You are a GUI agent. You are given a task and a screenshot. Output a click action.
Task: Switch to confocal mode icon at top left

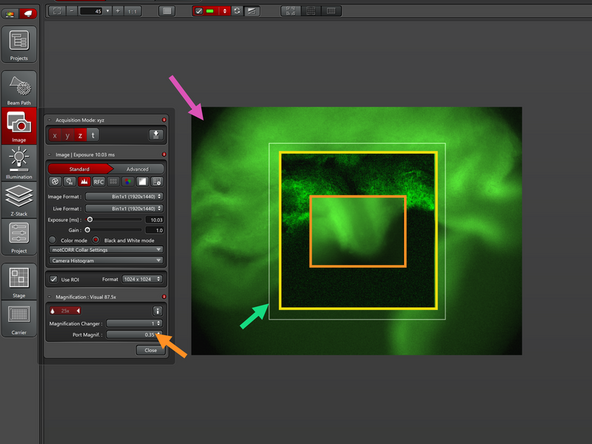click(x=9, y=14)
